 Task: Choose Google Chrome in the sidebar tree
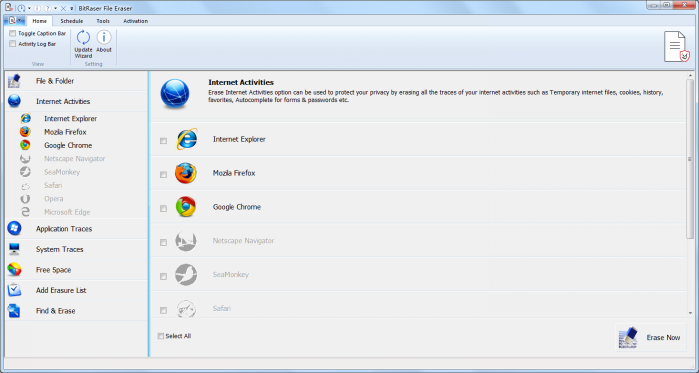point(68,145)
